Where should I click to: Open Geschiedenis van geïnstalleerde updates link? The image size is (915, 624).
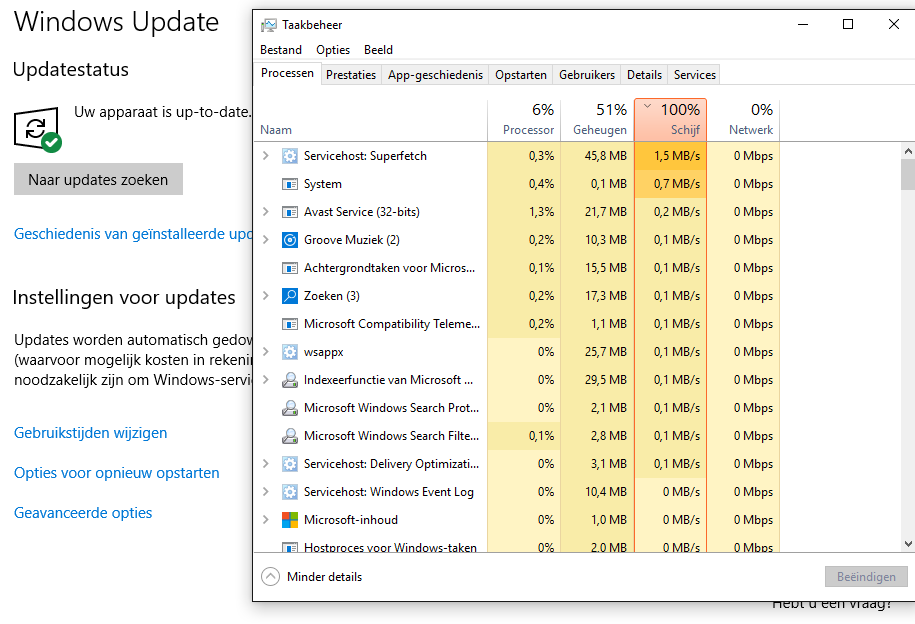[133, 234]
